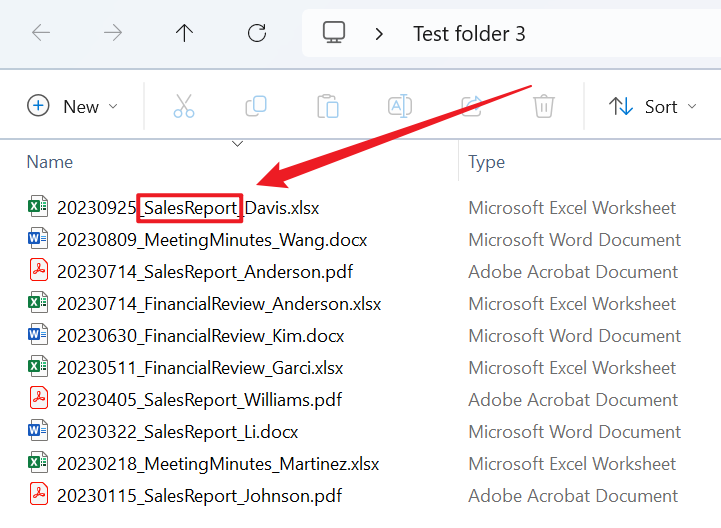Expand the breadcrumb chevron before Test folder 3

coord(379,34)
